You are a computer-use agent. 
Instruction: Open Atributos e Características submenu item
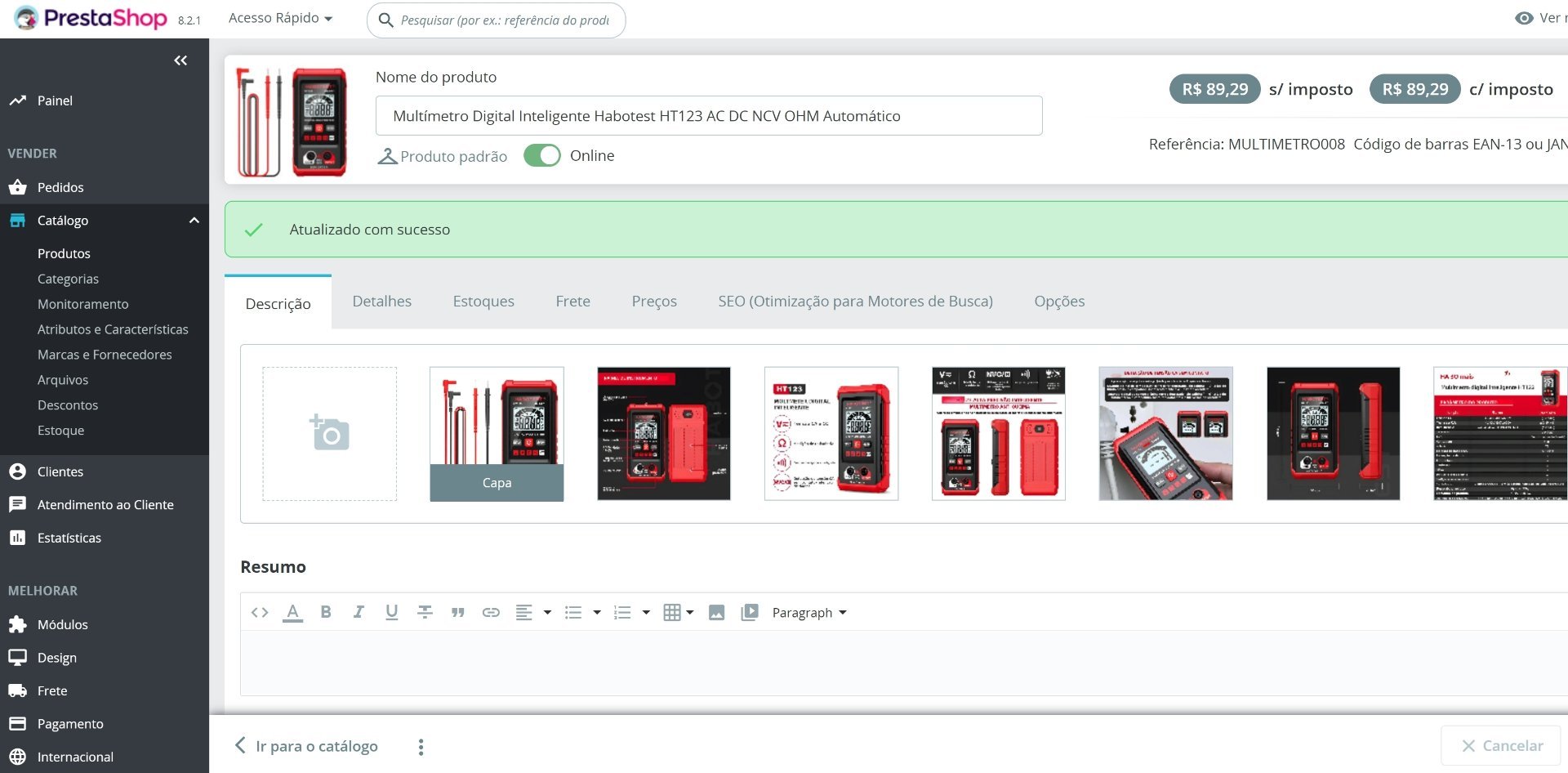click(x=113, y=329)
